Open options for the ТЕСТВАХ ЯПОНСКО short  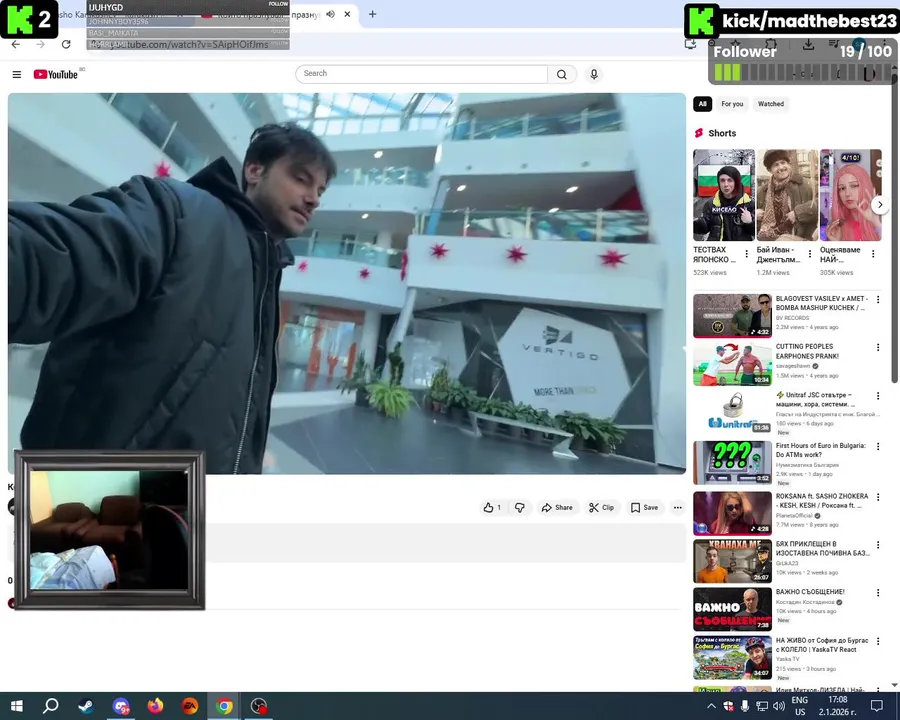[x=746, y=254]
